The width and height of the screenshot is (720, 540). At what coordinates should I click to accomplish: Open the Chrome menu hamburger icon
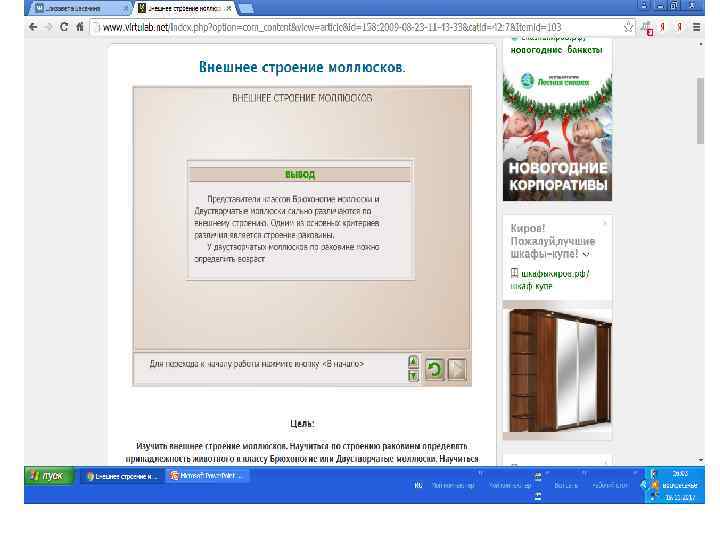(697, 28)
